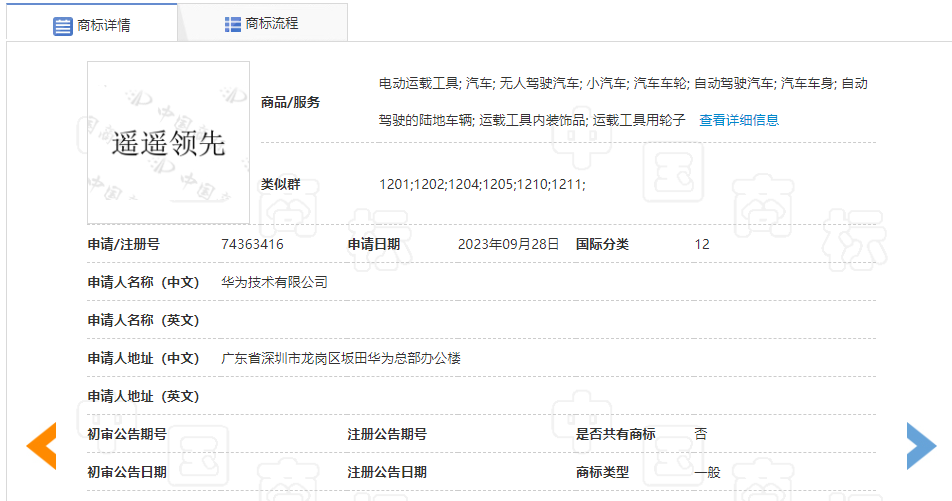Click the 申请人名称（中文） label
This screenshot has height=501, width=952.
click(x=144, y=282)
